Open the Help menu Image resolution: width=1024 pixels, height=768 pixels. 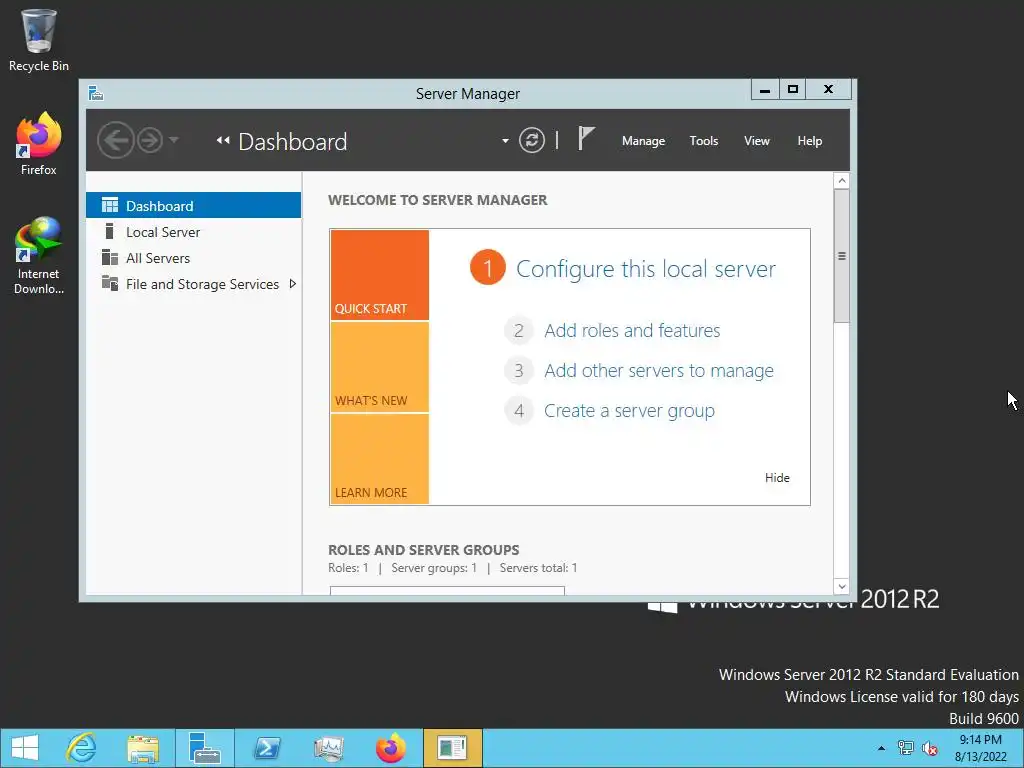click(809, 141)
